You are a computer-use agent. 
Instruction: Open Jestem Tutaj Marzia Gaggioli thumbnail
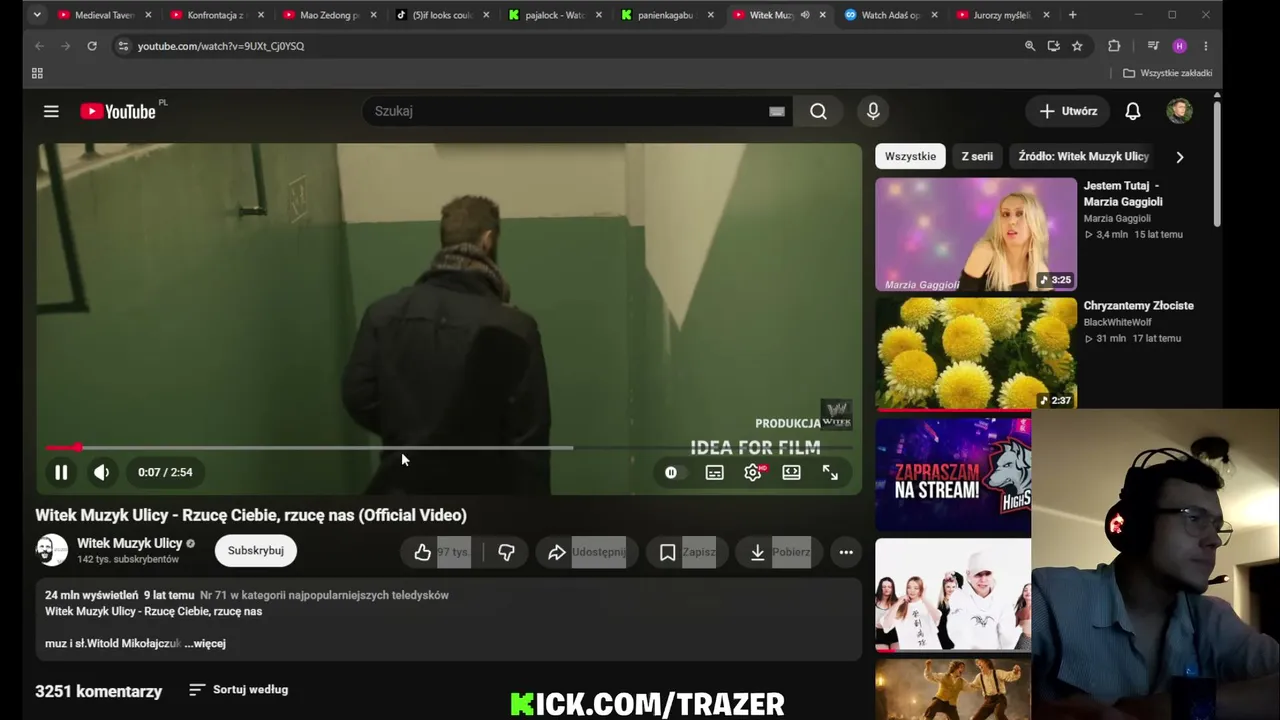[976, 234]
